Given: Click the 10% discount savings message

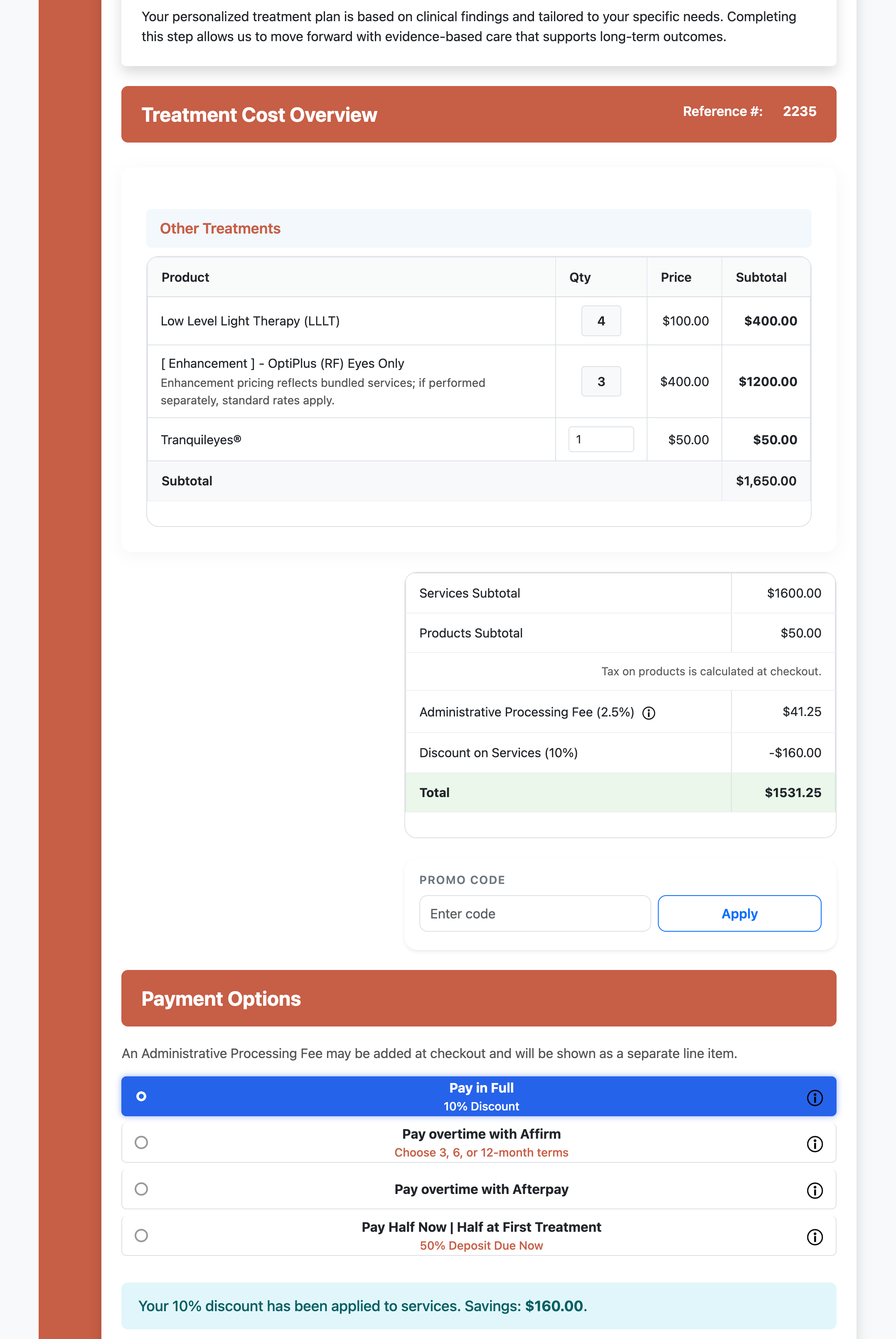Looking at the screenshot, I should click(x=362, y=1306).
